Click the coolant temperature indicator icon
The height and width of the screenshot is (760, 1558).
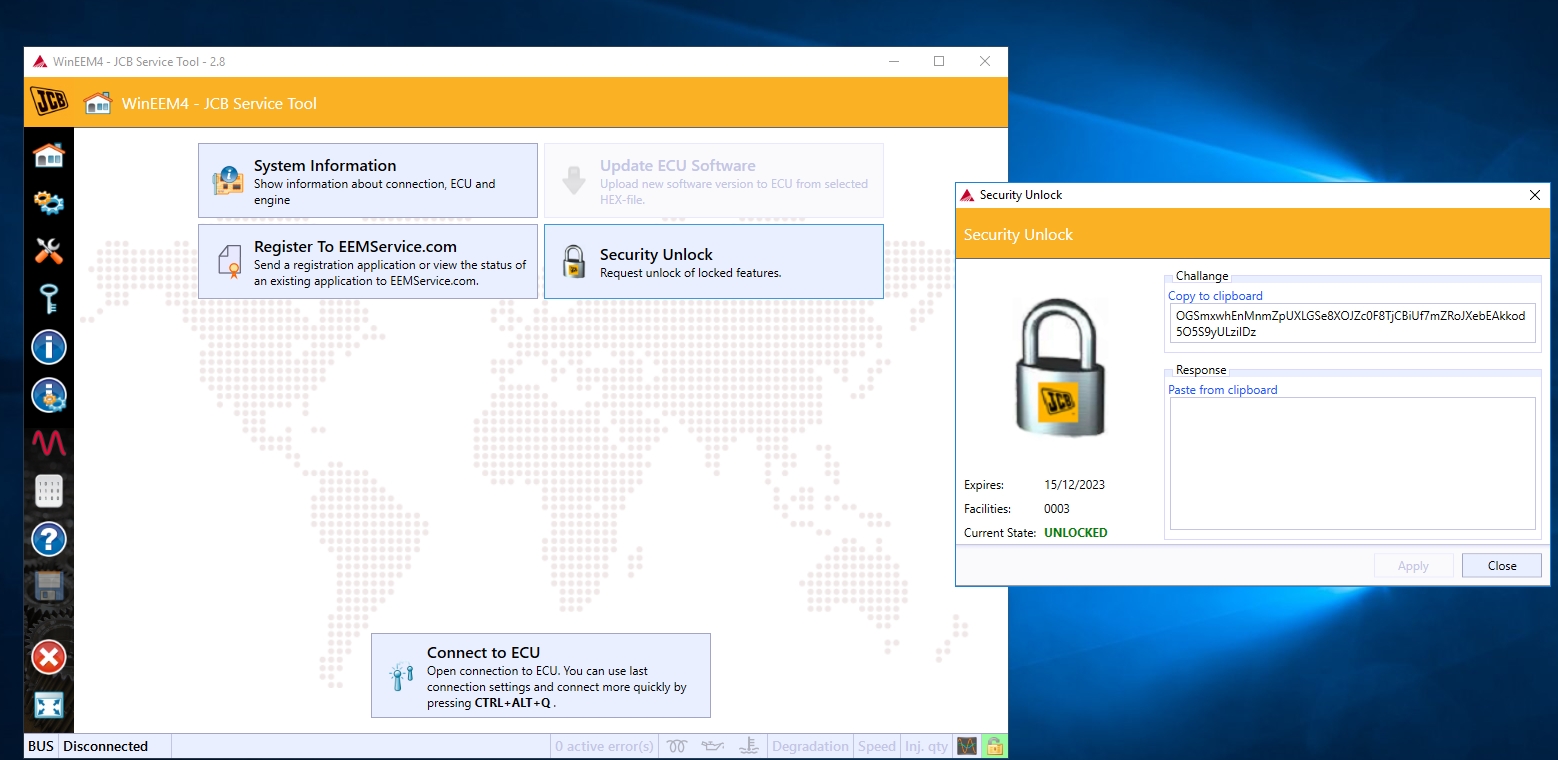click(x=748, y=745)
